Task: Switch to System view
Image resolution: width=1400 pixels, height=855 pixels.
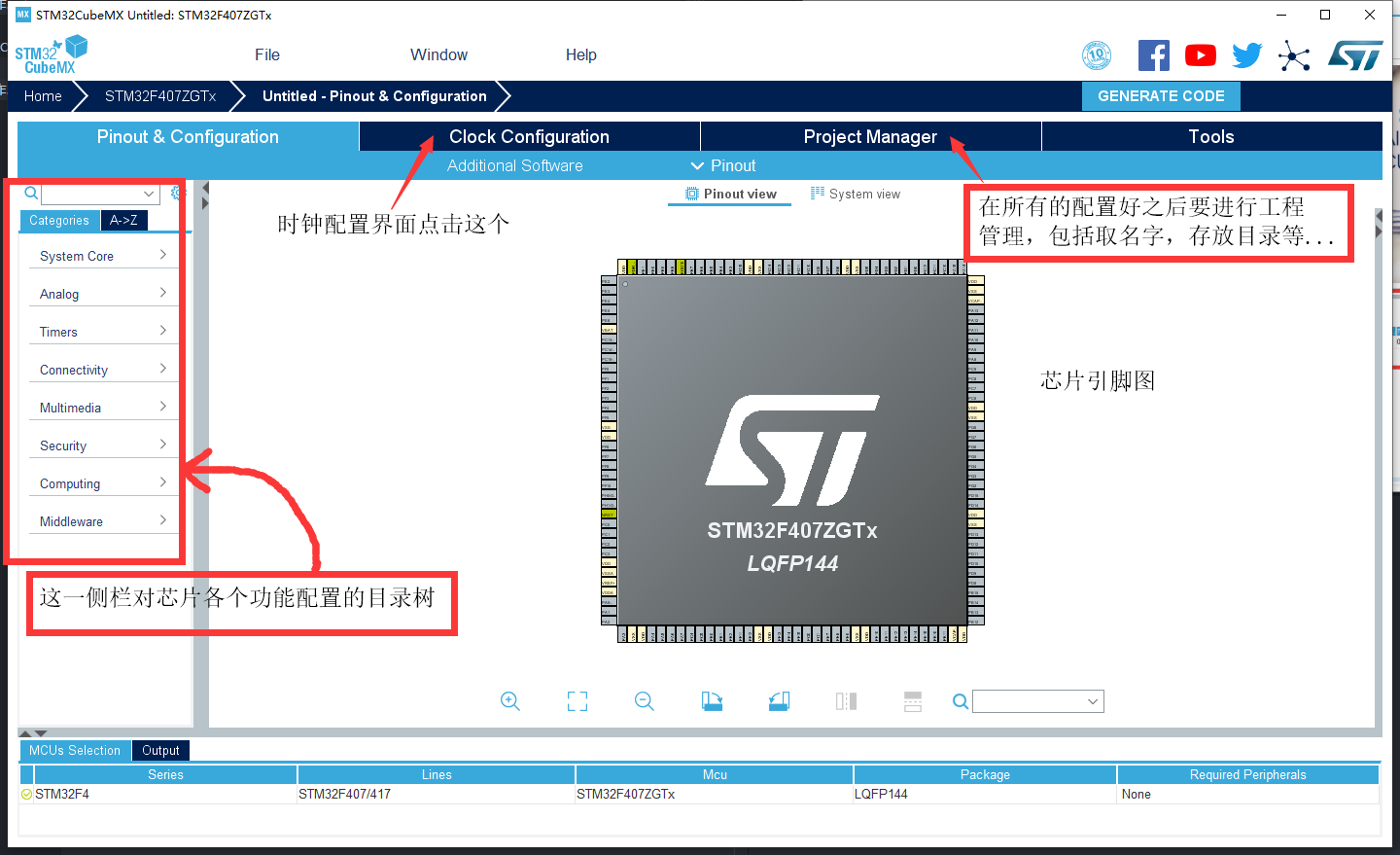Action: 856,194
